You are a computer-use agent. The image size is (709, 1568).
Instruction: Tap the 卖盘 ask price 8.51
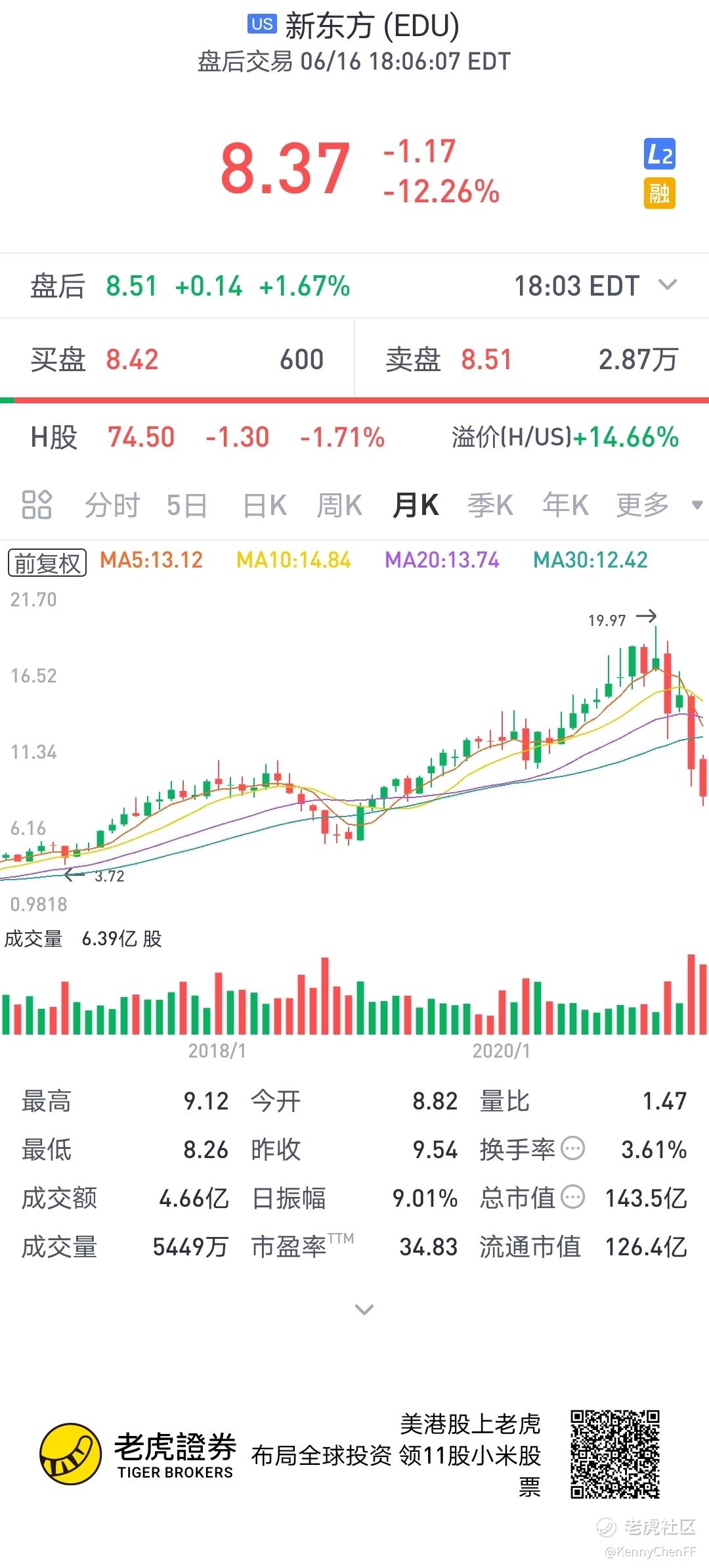[486, 359]
